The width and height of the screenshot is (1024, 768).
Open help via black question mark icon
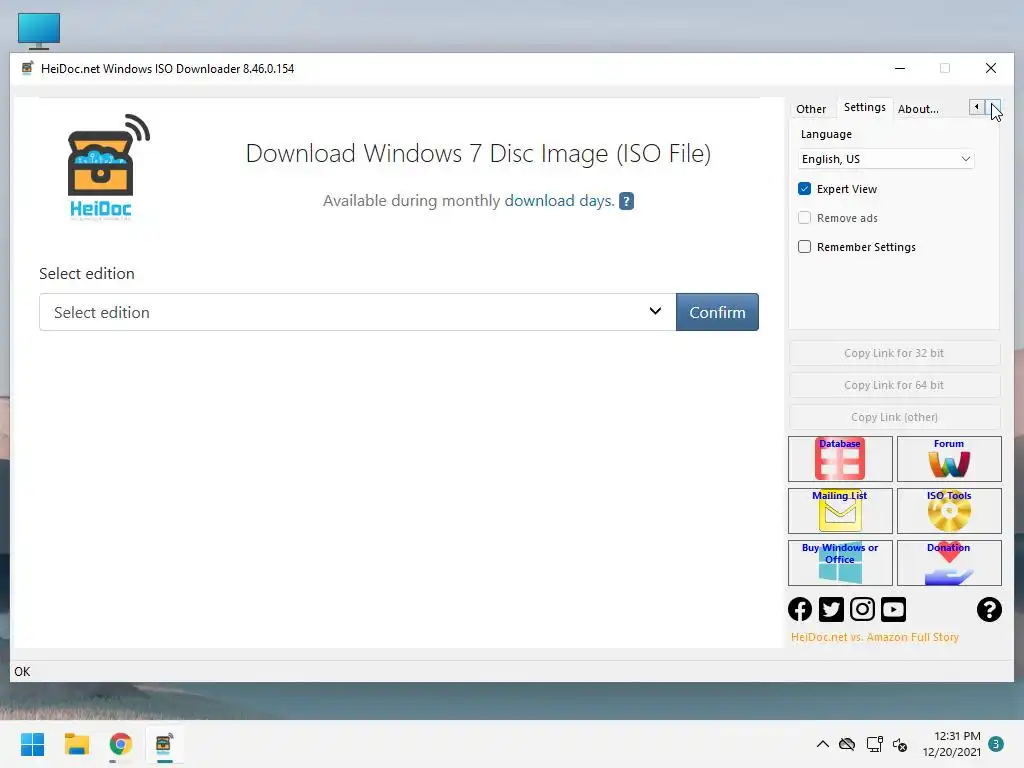click(x=989, y=609)
